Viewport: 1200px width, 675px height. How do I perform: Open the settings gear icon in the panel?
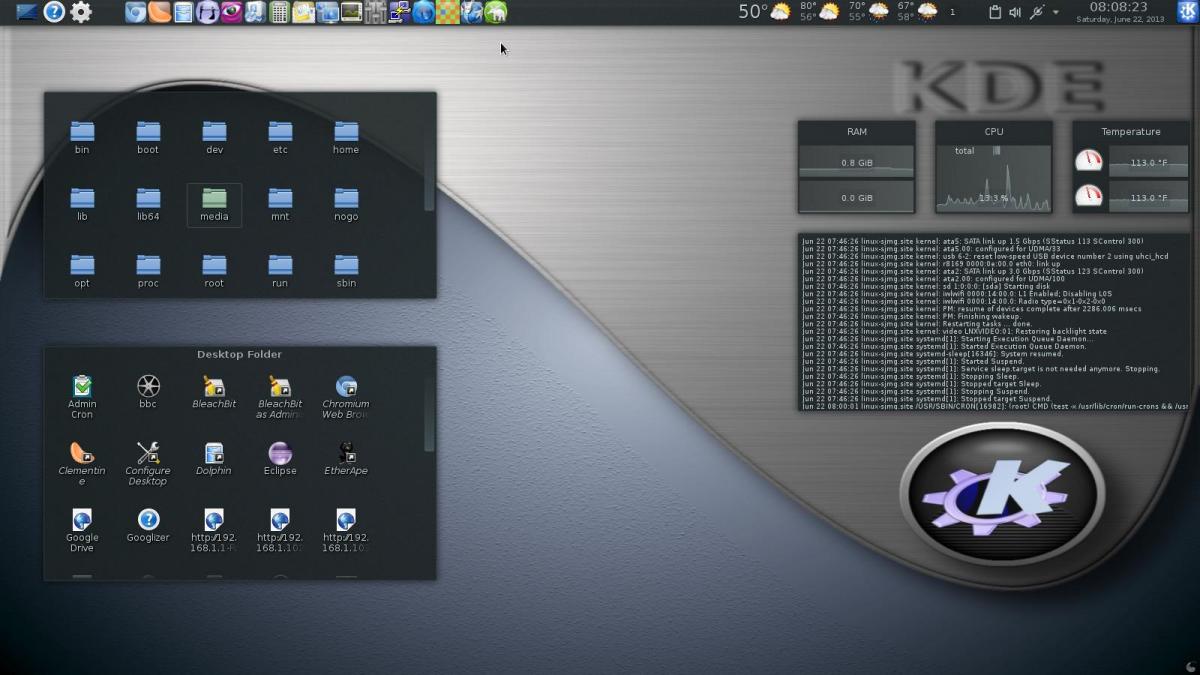point(81,12)
